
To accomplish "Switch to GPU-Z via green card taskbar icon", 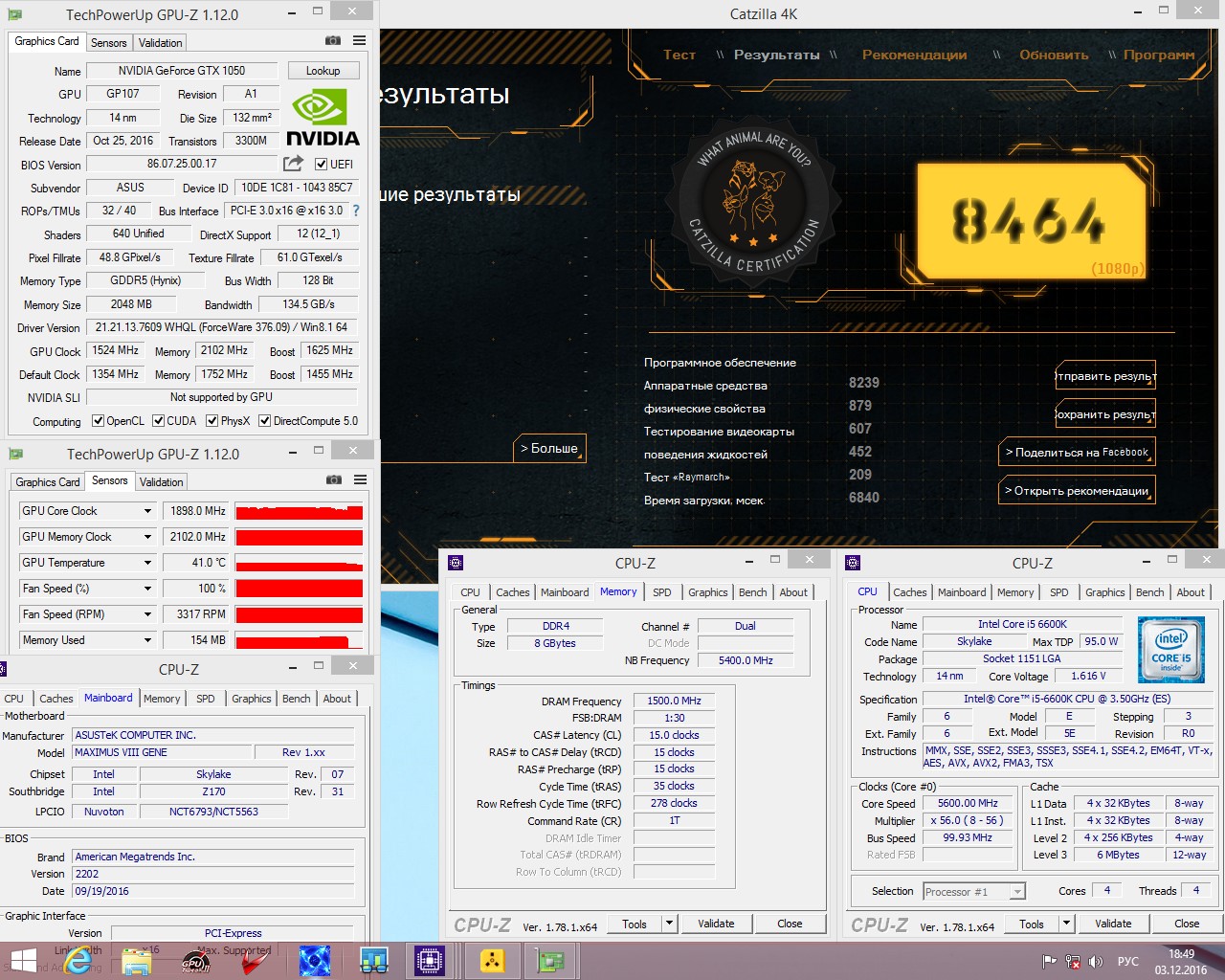I will point(549,961).
